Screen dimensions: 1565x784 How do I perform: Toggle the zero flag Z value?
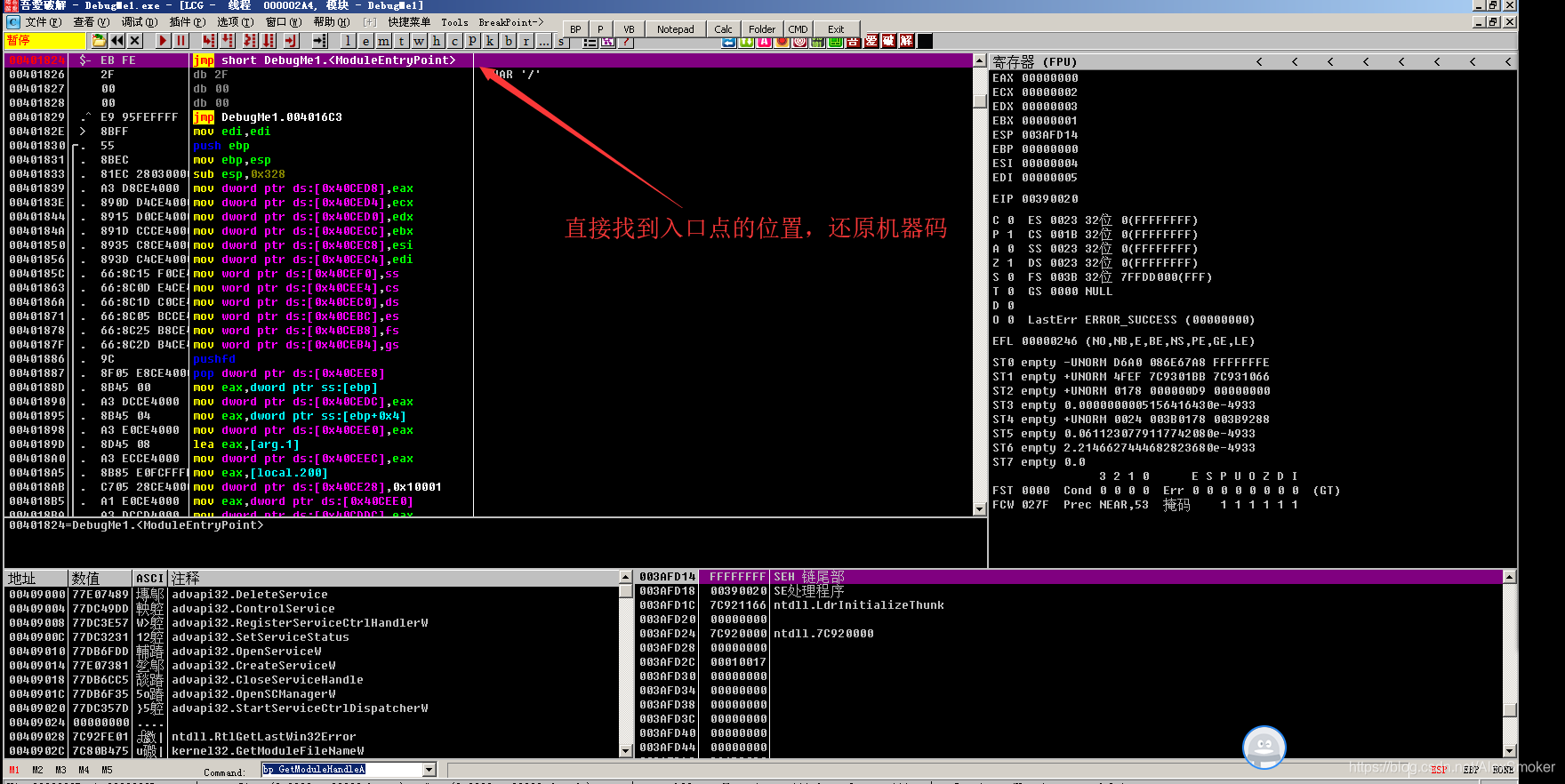[1011, 263]
